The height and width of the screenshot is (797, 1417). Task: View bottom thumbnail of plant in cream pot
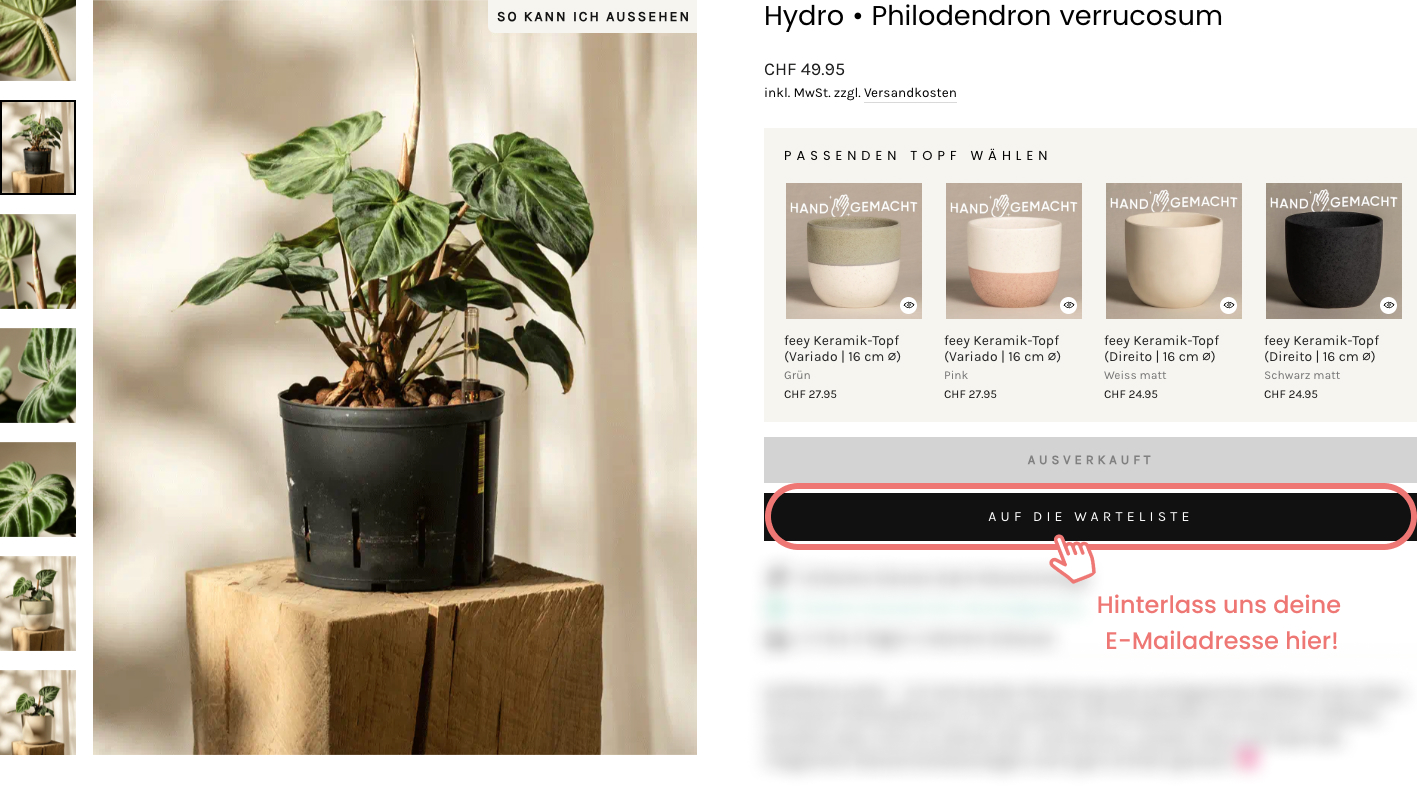38,713
